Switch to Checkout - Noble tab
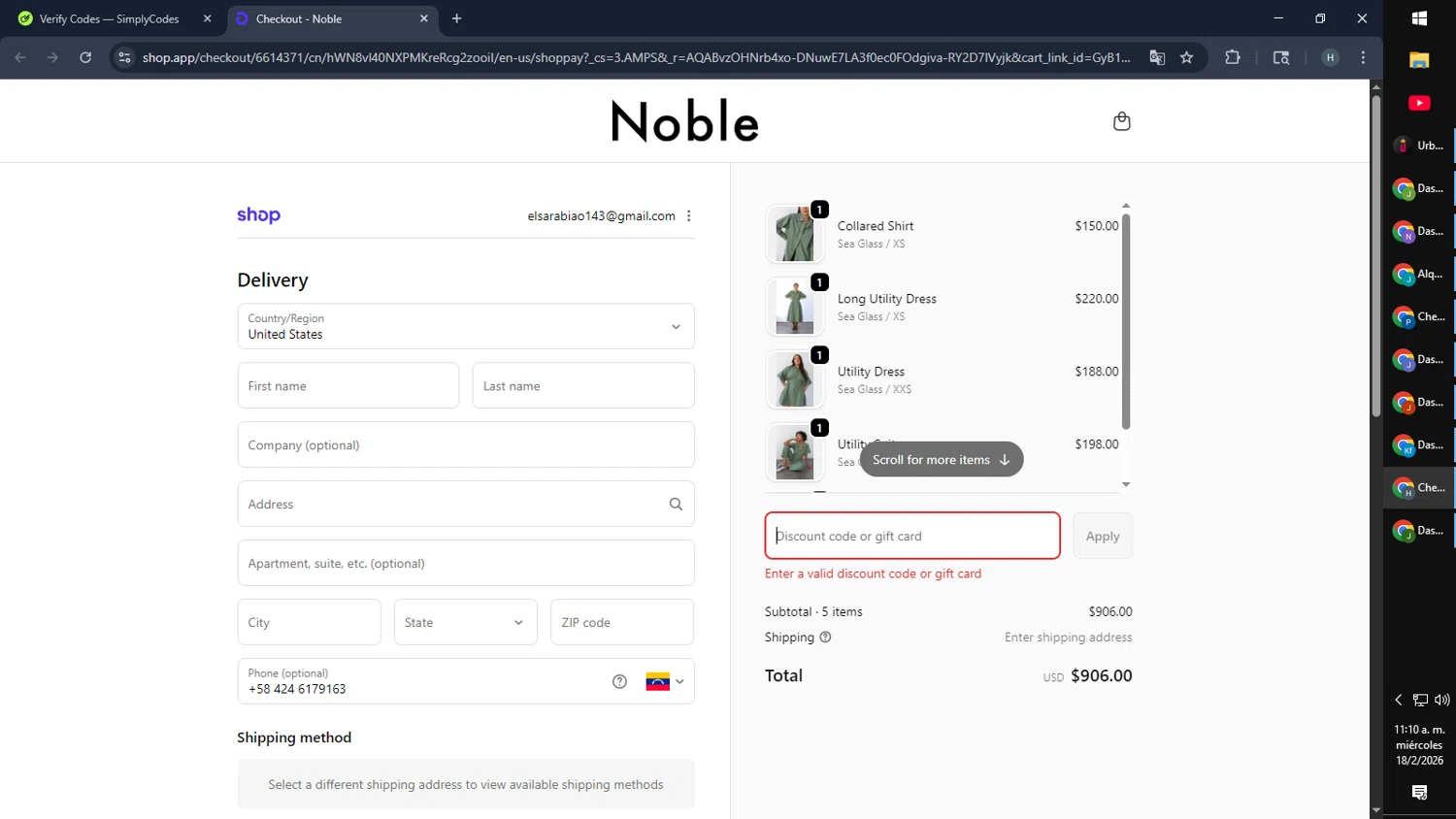 (x=330, y=18)
